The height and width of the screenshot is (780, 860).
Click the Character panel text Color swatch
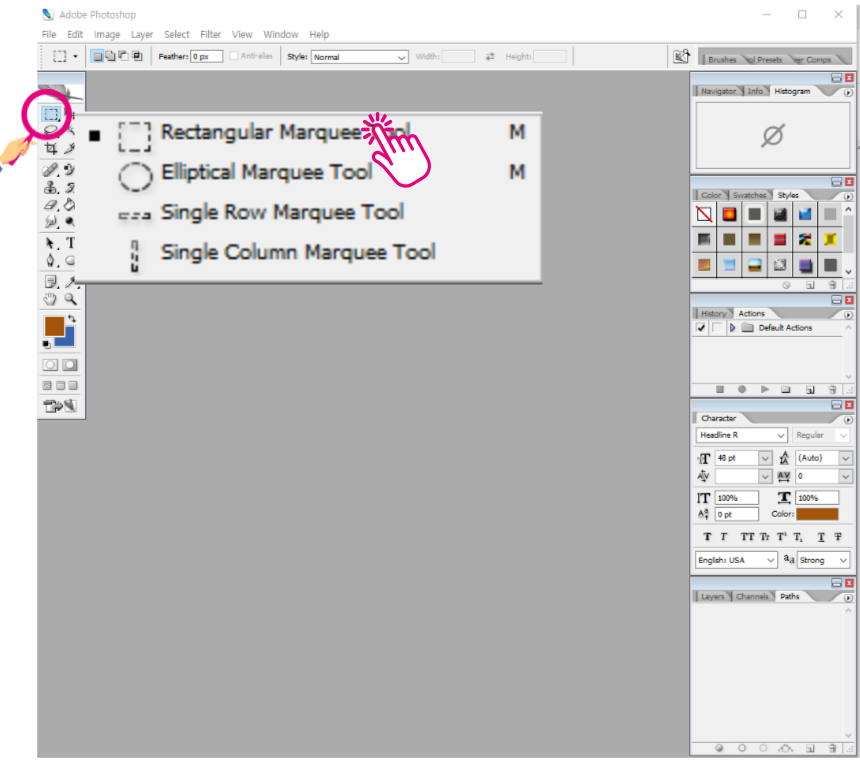click(x=817, y=514)
